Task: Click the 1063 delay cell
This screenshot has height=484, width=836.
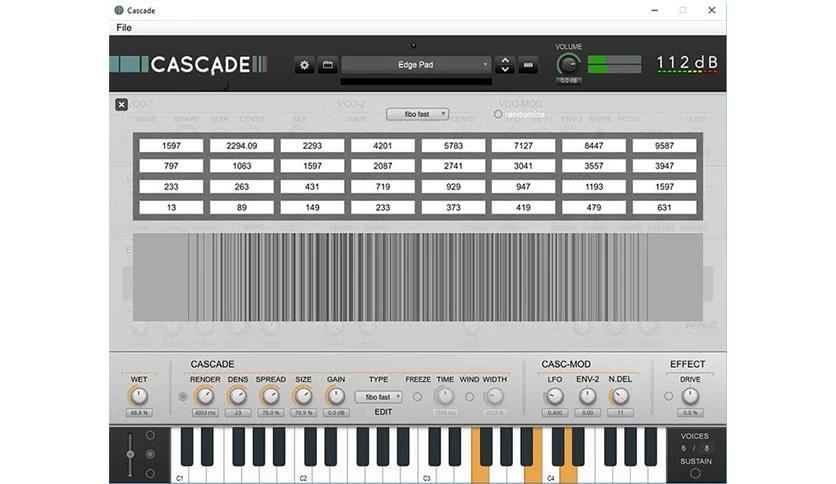Action: point(242,166)
